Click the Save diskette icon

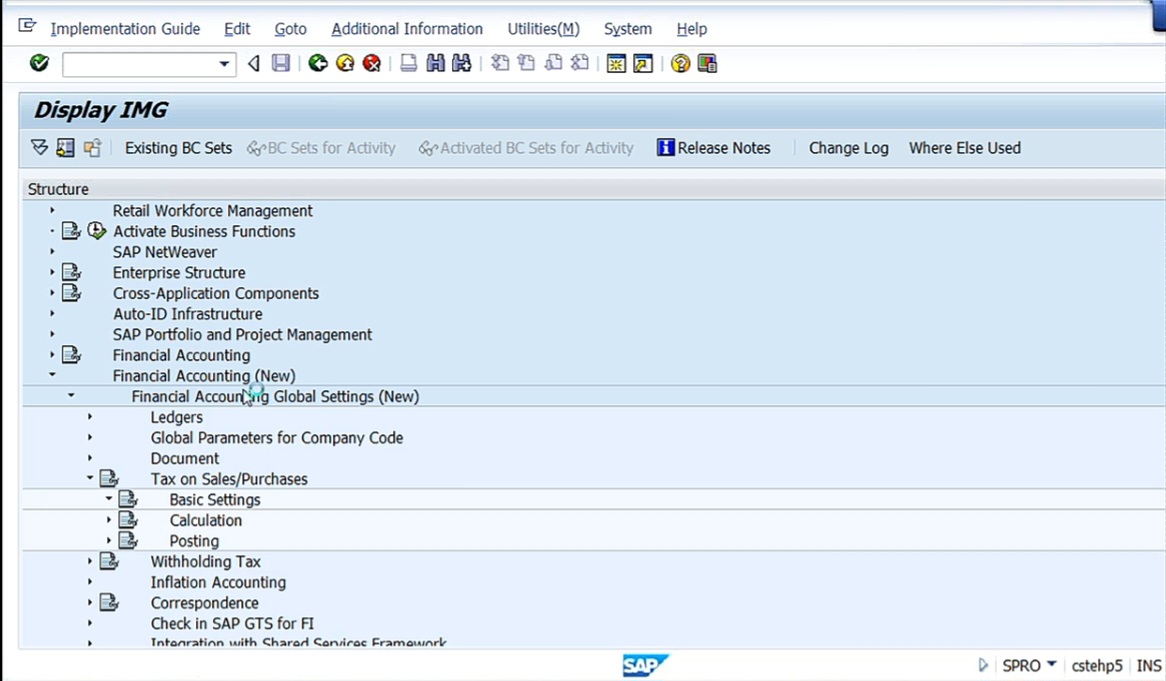pos(280,63)
